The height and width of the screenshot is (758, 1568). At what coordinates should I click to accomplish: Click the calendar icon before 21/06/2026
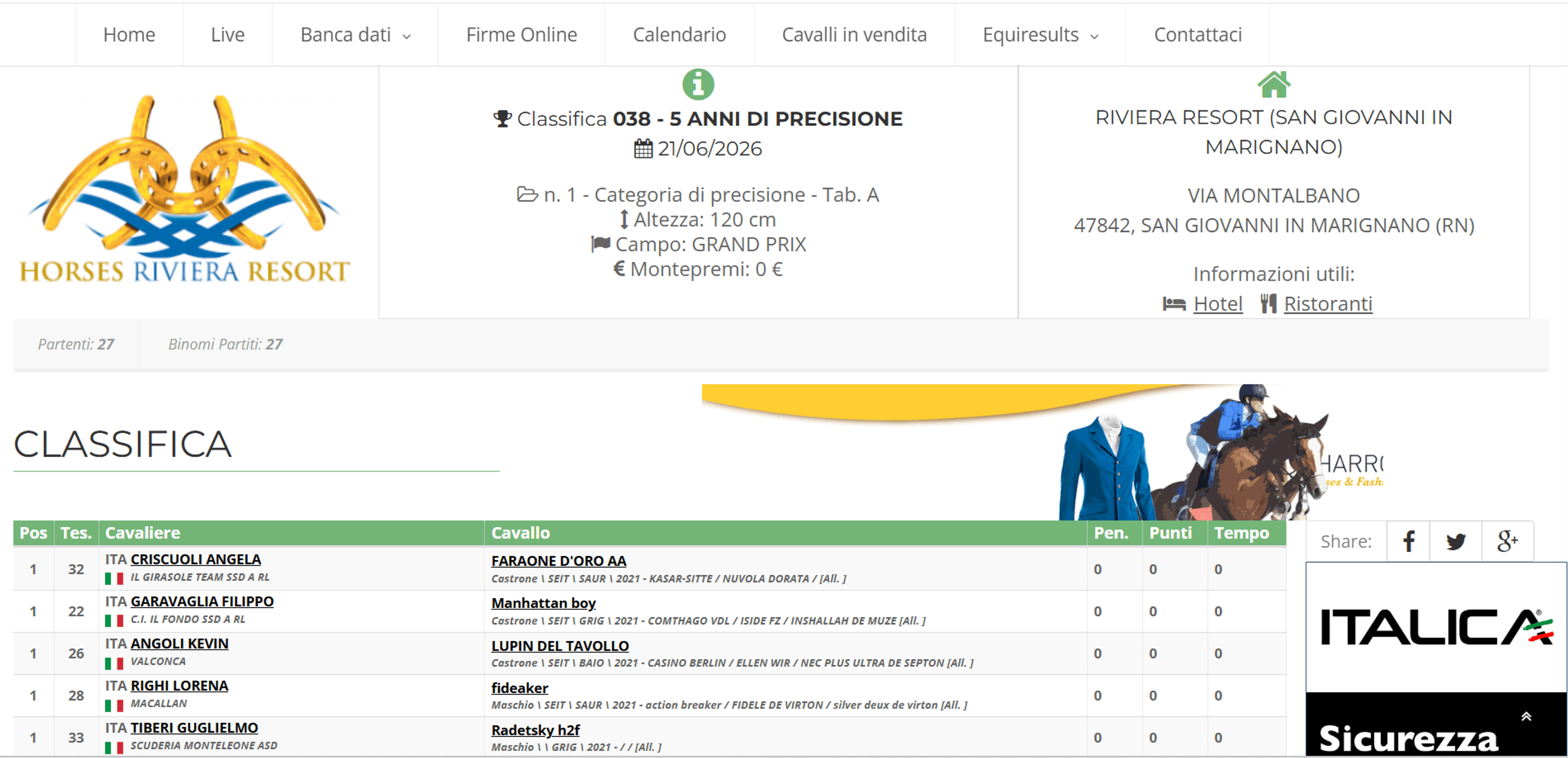[x=644, y=148]
